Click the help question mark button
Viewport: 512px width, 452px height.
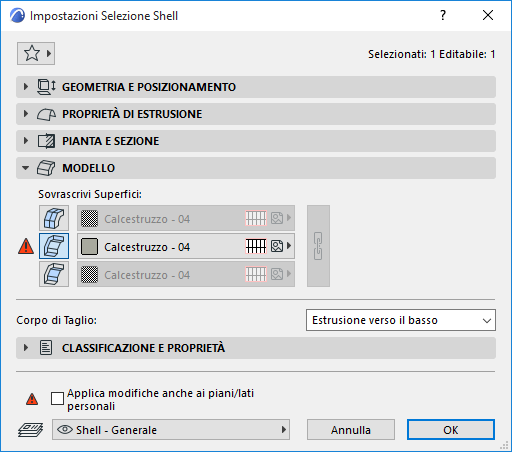443,15
